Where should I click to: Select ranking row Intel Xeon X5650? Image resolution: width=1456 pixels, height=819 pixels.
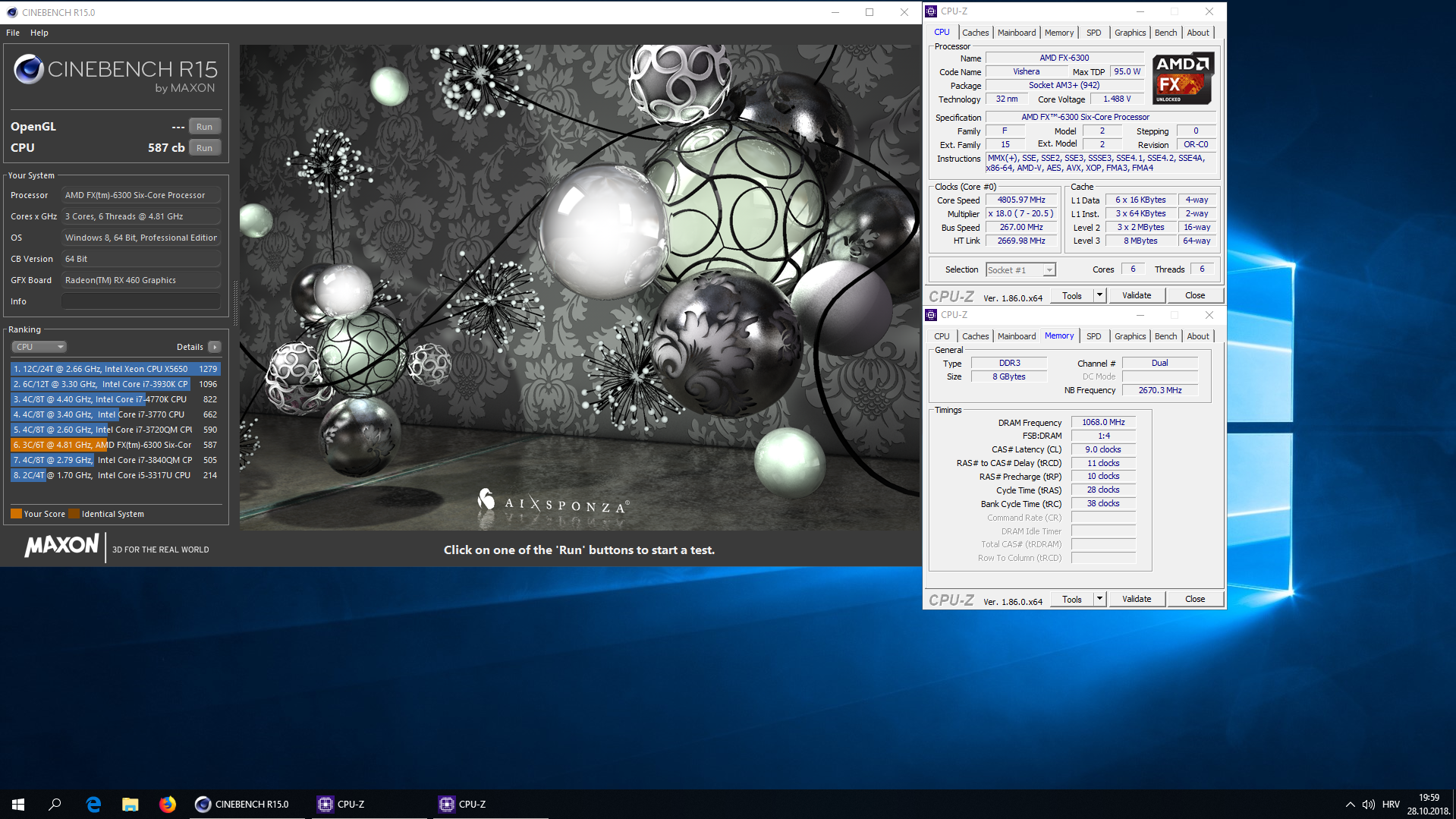[x=115, y=369]
